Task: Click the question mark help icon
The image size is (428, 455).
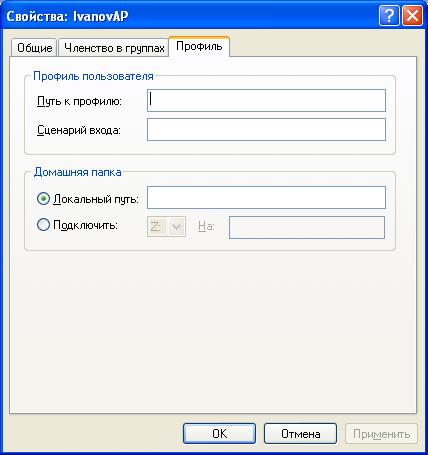Action: tap(389, 16)
